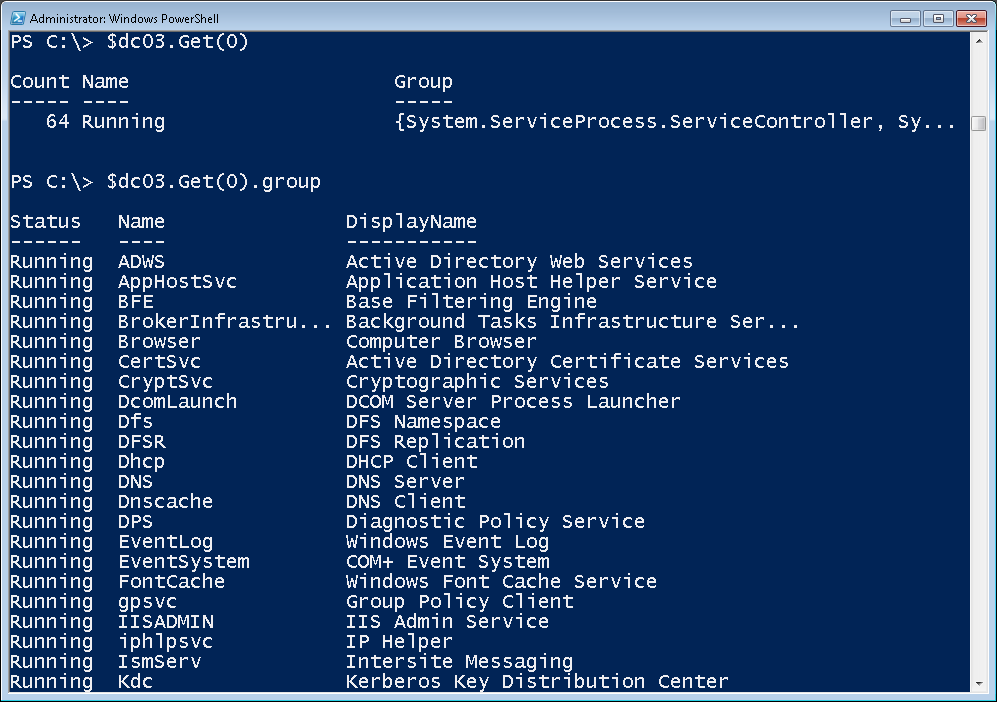Minimize the PowerShell window
This screenshot has width=997, height=702.
[906, 18]
